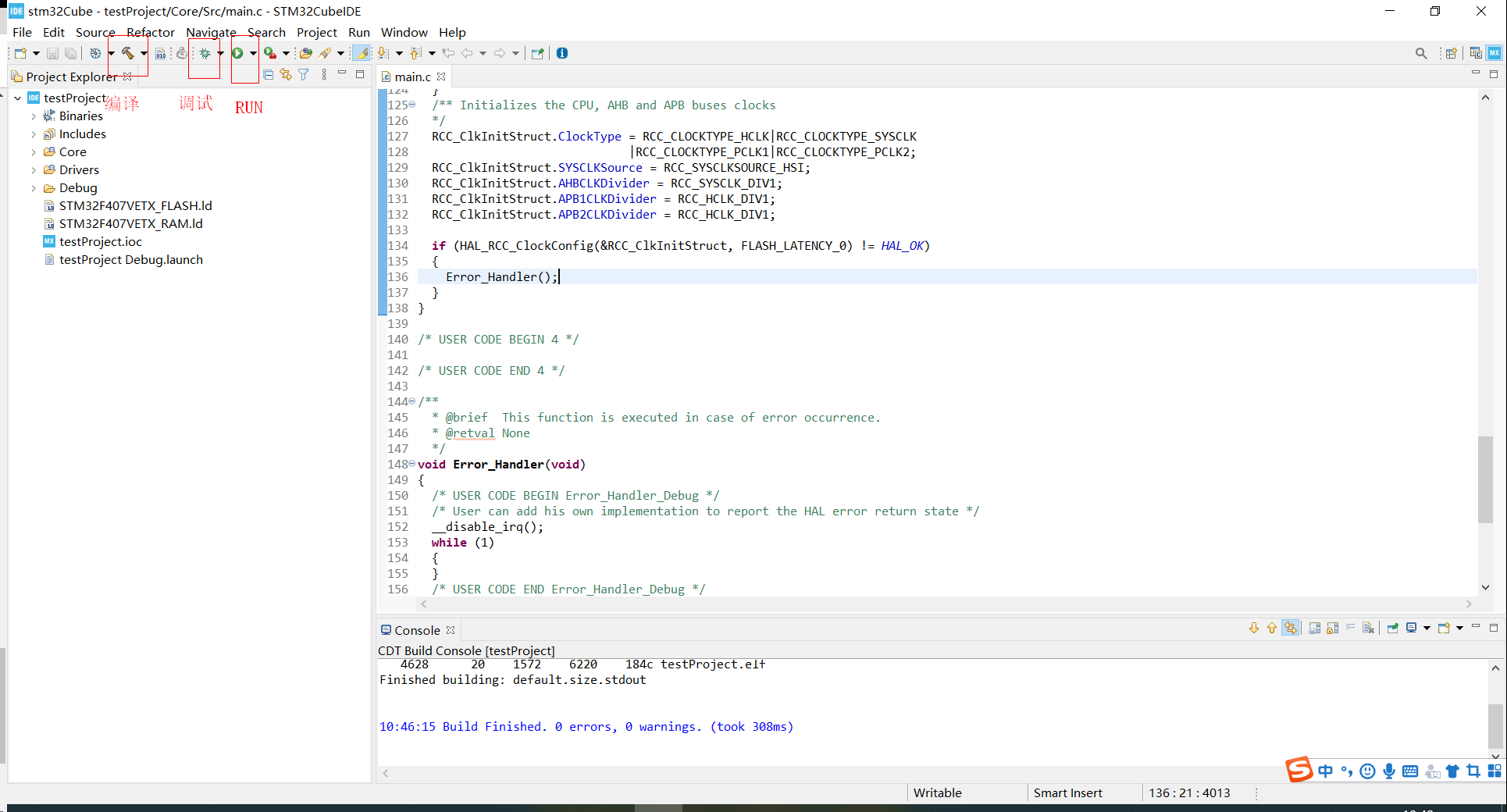Viewport: 1507px width, 812px height.
Task: Switch to the main.c editor tab
Action: point(412,77)
